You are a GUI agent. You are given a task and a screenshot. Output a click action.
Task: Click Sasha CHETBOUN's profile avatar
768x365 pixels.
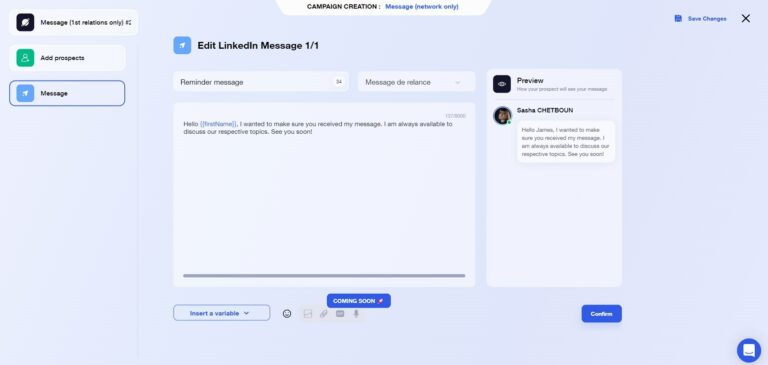click(503, 116)
